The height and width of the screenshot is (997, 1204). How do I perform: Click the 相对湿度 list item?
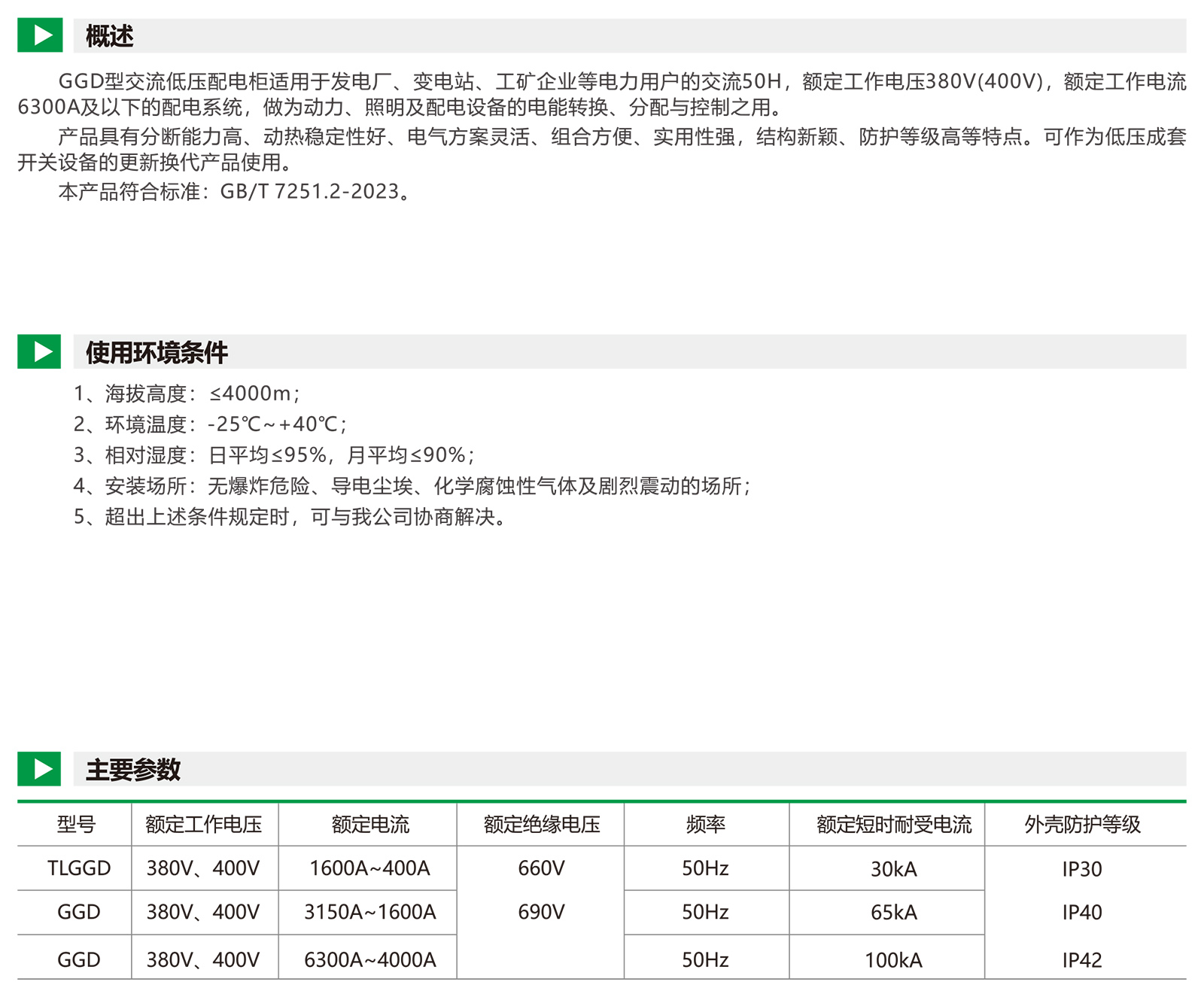[x=274, y=455]
